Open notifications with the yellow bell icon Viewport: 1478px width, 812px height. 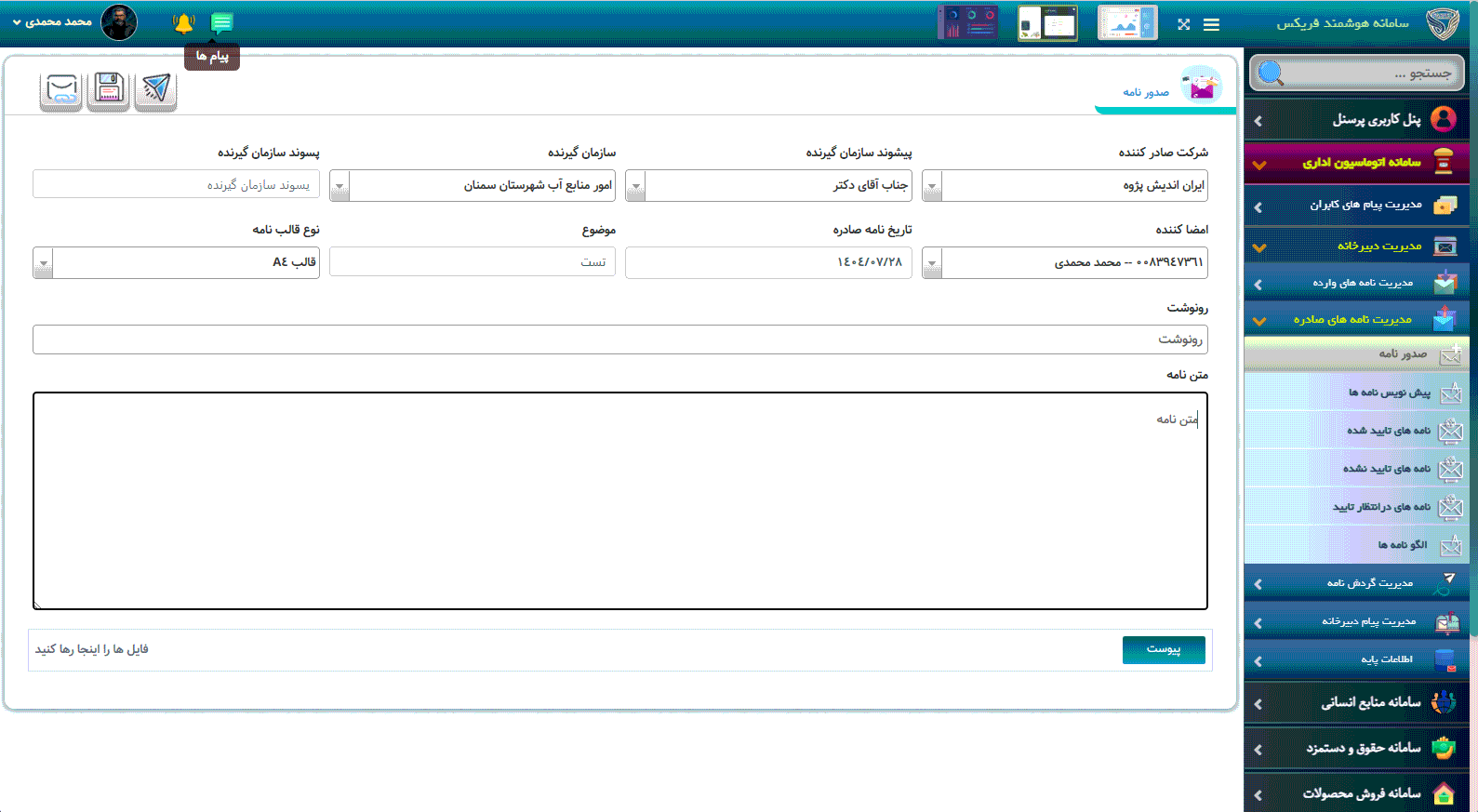pyautogui.click(x=183, y=22)
